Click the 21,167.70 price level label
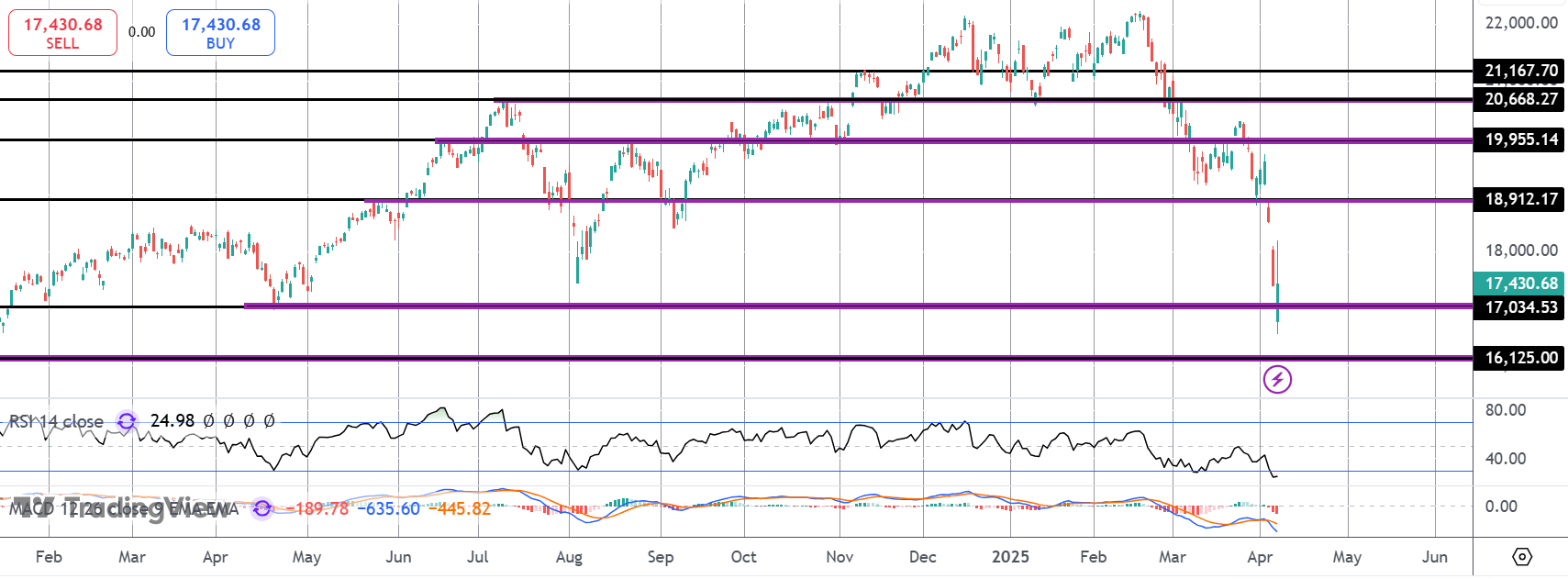 coord(1519,71)
